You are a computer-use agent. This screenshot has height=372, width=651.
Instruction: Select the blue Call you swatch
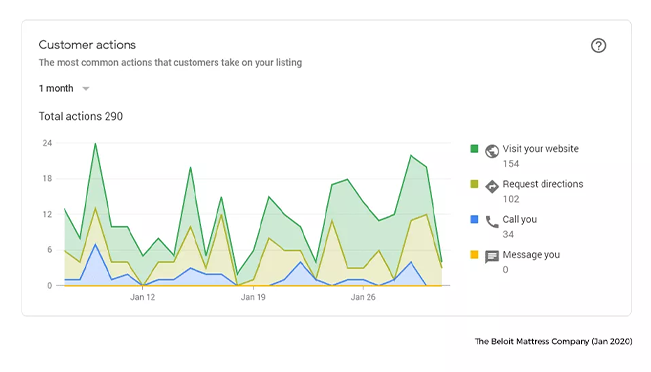(474, 219)
